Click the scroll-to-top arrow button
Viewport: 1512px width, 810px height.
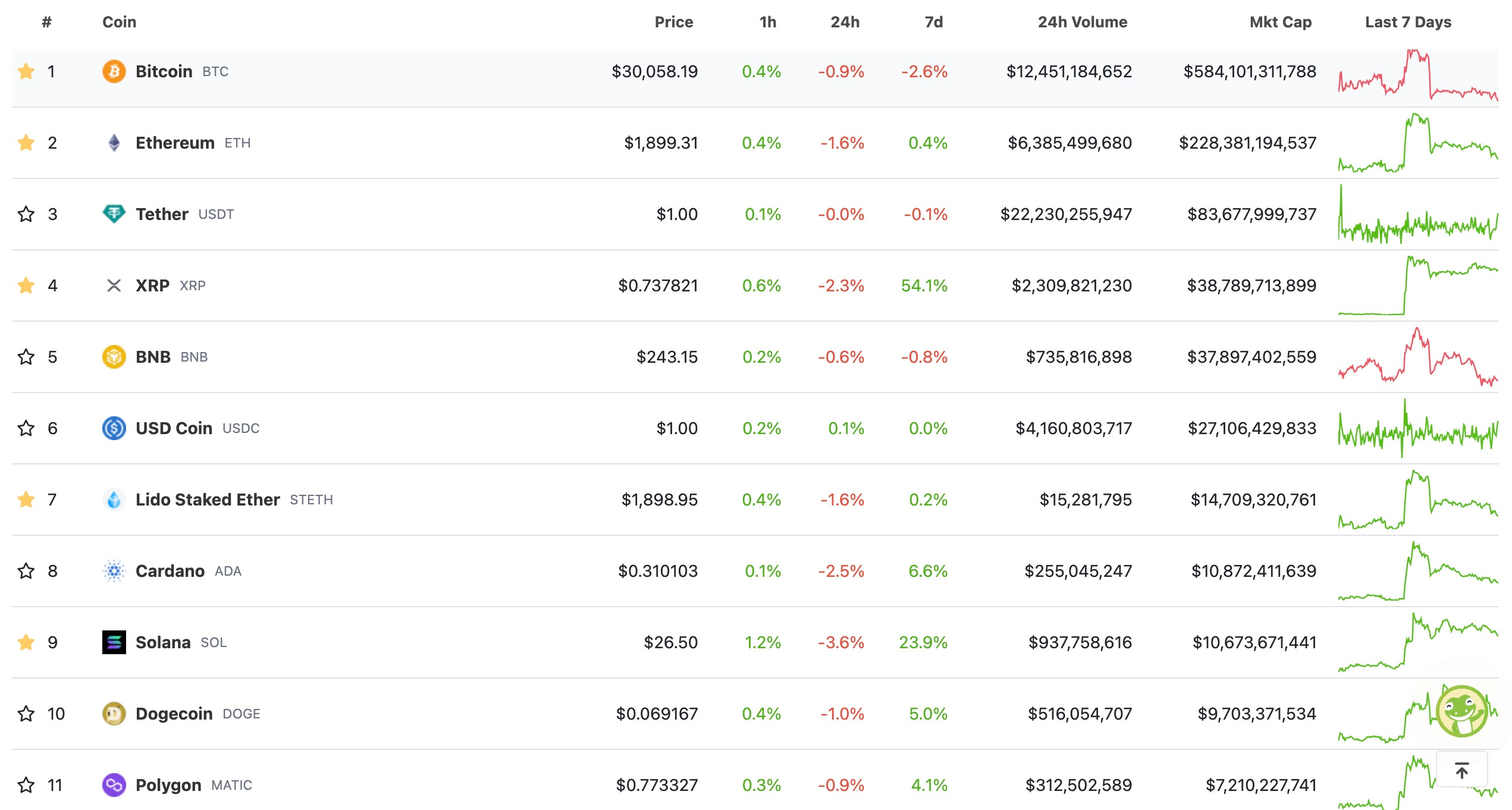(x=1462, y=770)
